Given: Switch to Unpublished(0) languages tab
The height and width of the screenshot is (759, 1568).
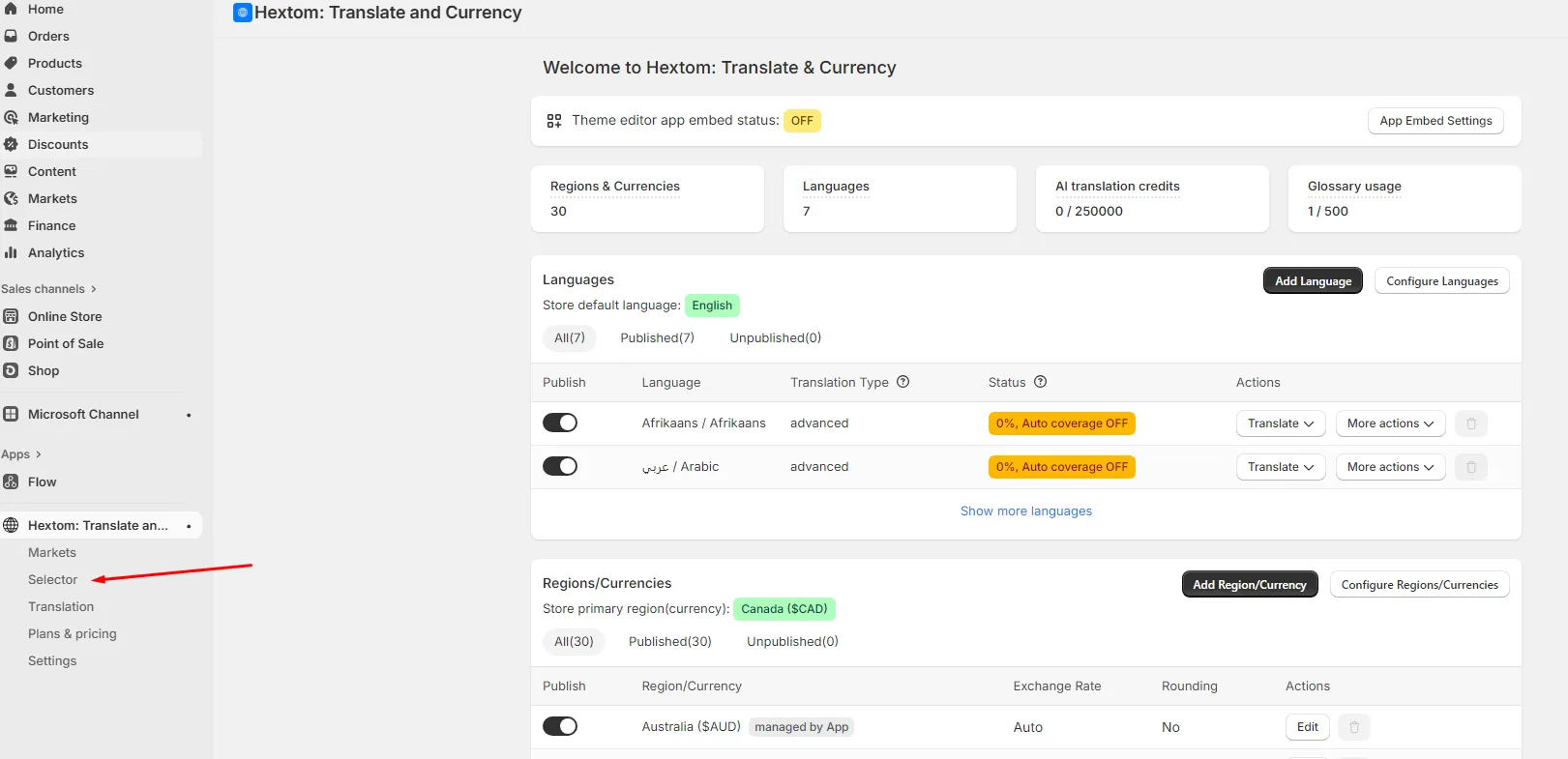Looking at the screenshot, I should click(x=776, y=337).
